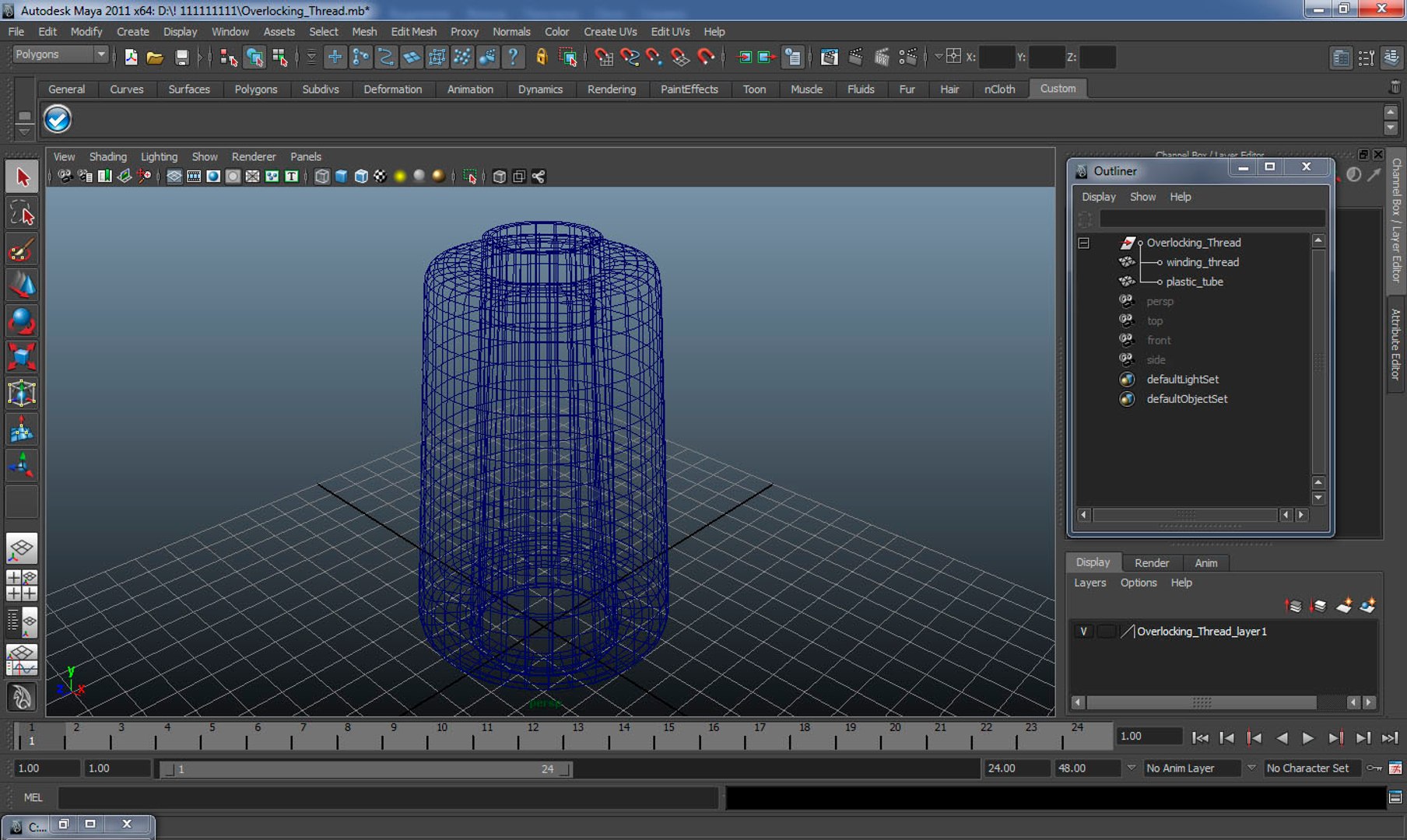Open the Shading viewport menu
The width and height of the screenshot is (1407, 840).
(107, 157)
